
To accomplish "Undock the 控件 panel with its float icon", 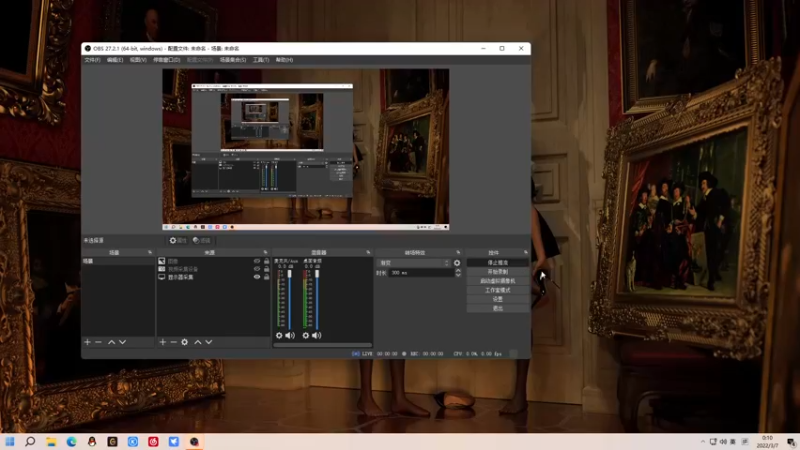I will click(x=526, y=252).
